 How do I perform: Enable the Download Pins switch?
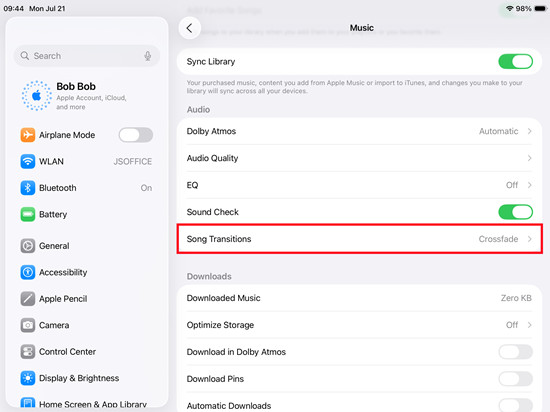coord(516,379)
